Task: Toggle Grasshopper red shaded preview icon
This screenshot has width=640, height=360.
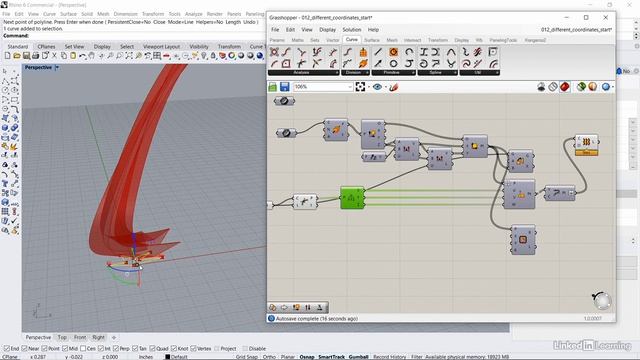Action: (x=564, y=87)
